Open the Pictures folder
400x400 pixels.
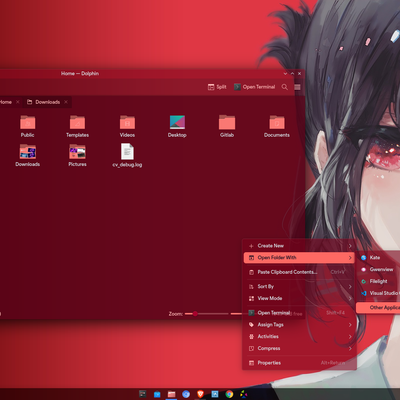point(77,155)
